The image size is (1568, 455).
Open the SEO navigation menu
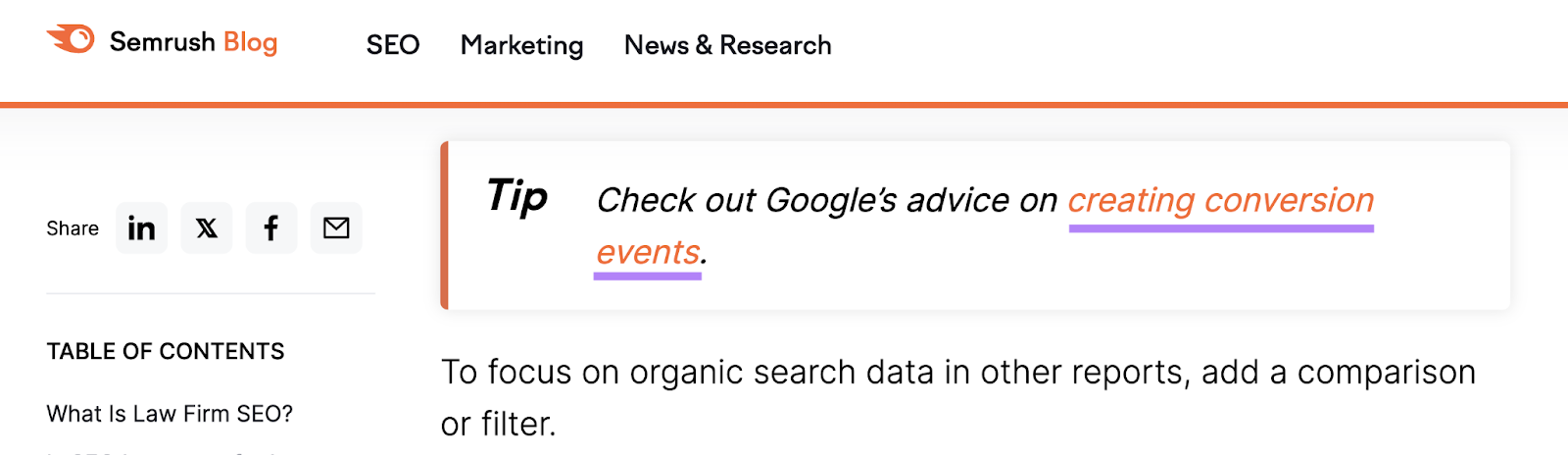(393, 45)
